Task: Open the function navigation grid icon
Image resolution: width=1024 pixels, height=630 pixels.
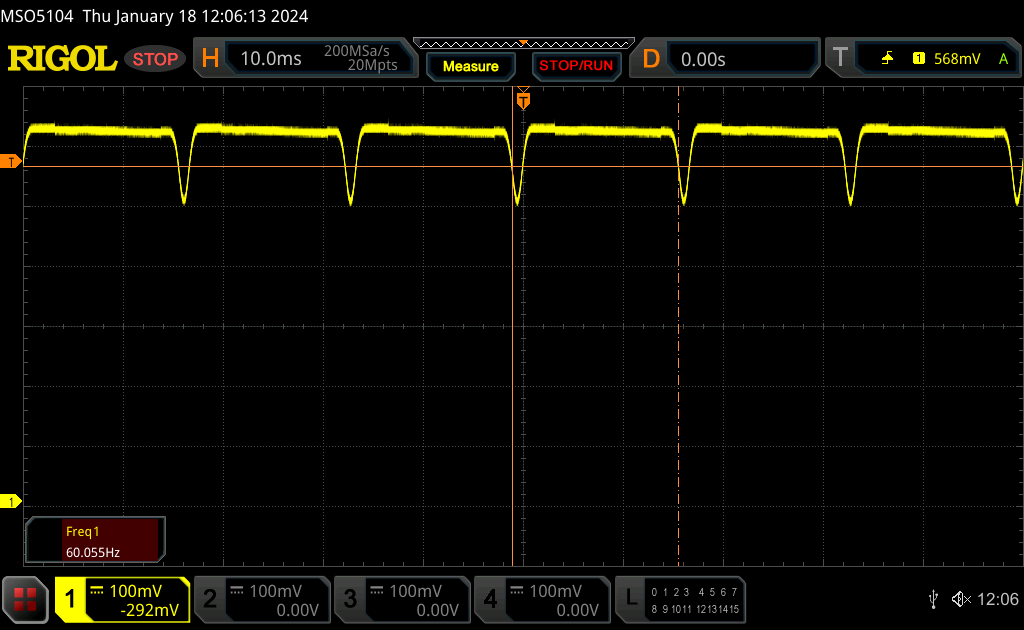Action: click(x=25, y=599)
